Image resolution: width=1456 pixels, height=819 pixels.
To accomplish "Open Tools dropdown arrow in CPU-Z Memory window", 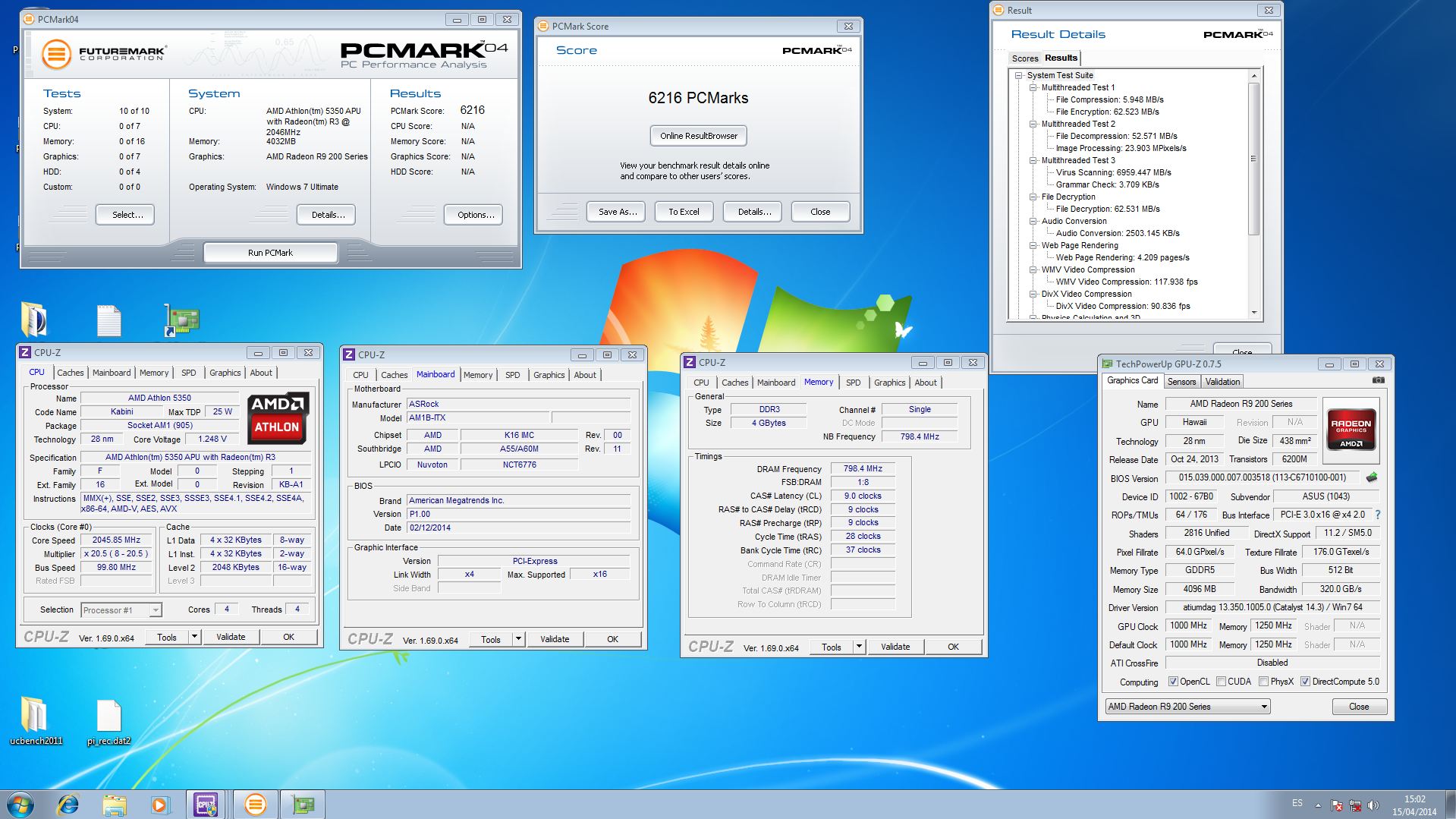I will coord(860,647).
